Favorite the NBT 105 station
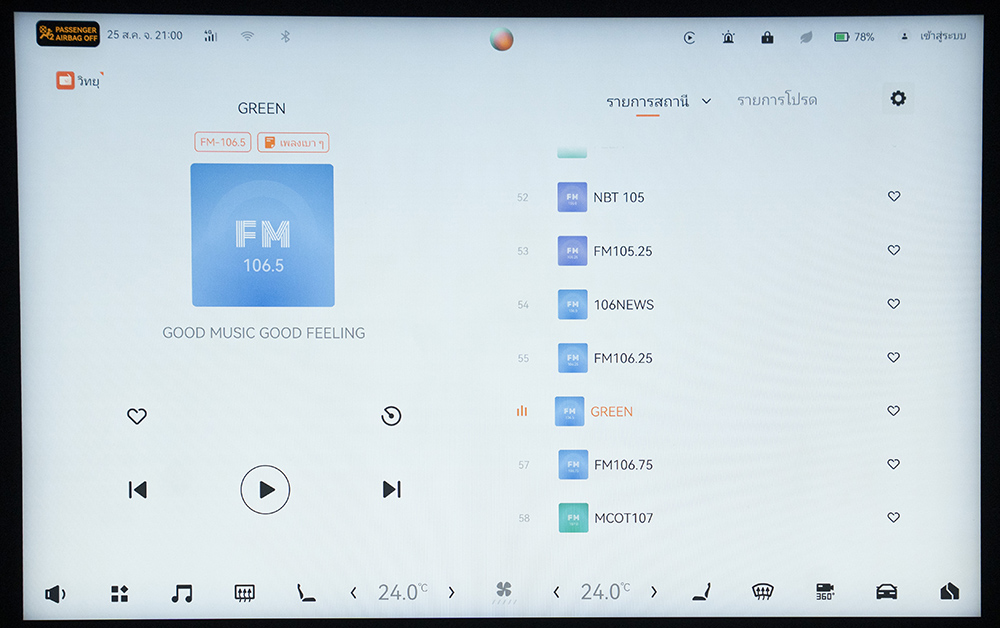The height and width of the screenshot is (628, 1000). 894,197
